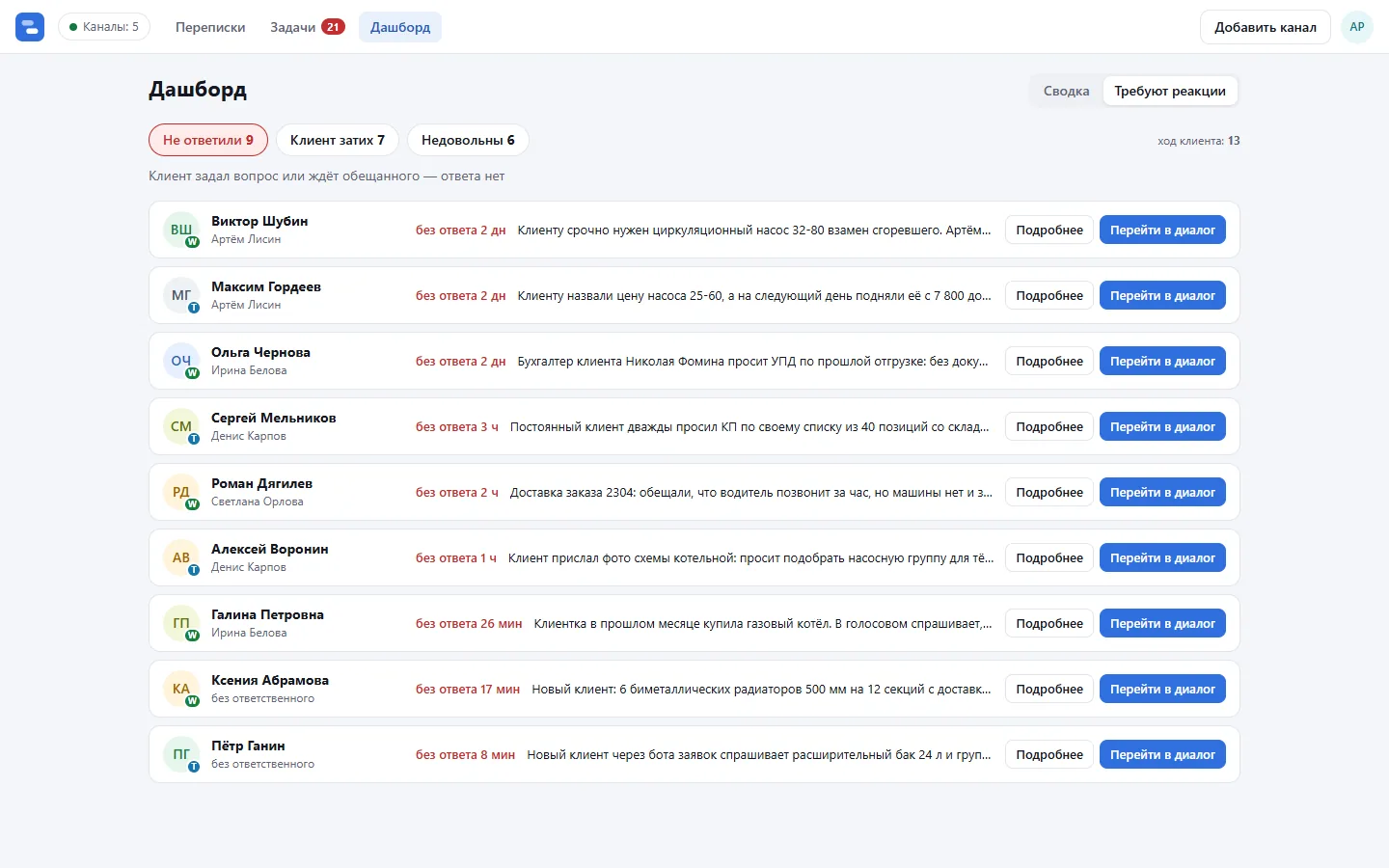
Task: Filter by Недовольны 6
Action: [468, 140]
